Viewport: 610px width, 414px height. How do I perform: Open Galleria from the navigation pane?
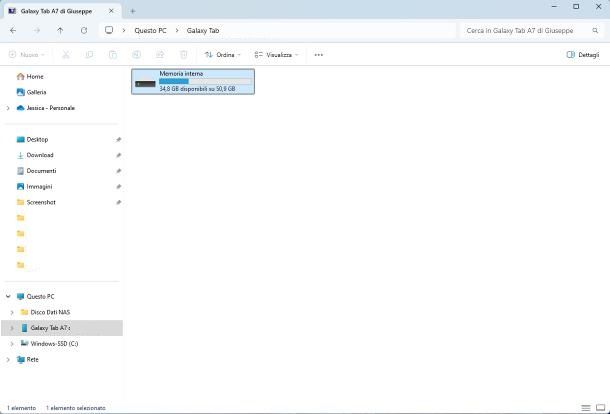click(36, 92)
